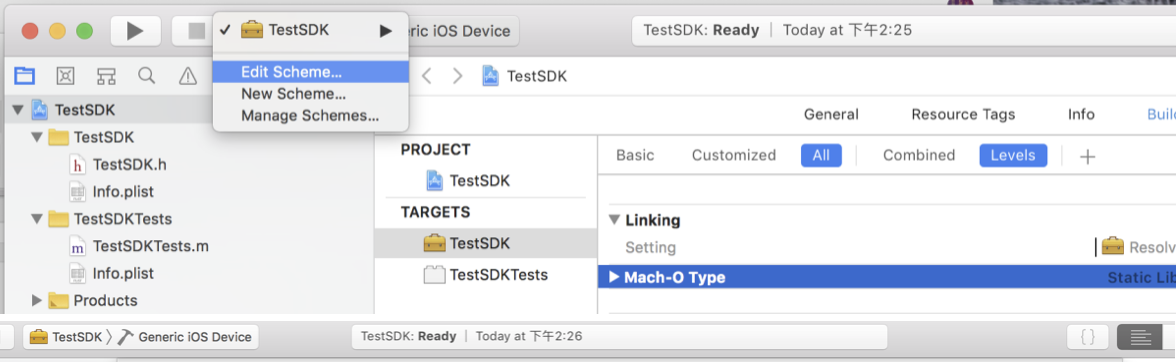The width and height of the screenshot is (1176, 362).
Task: Open the Source Control navigator icon
Action: pos(66,75)
